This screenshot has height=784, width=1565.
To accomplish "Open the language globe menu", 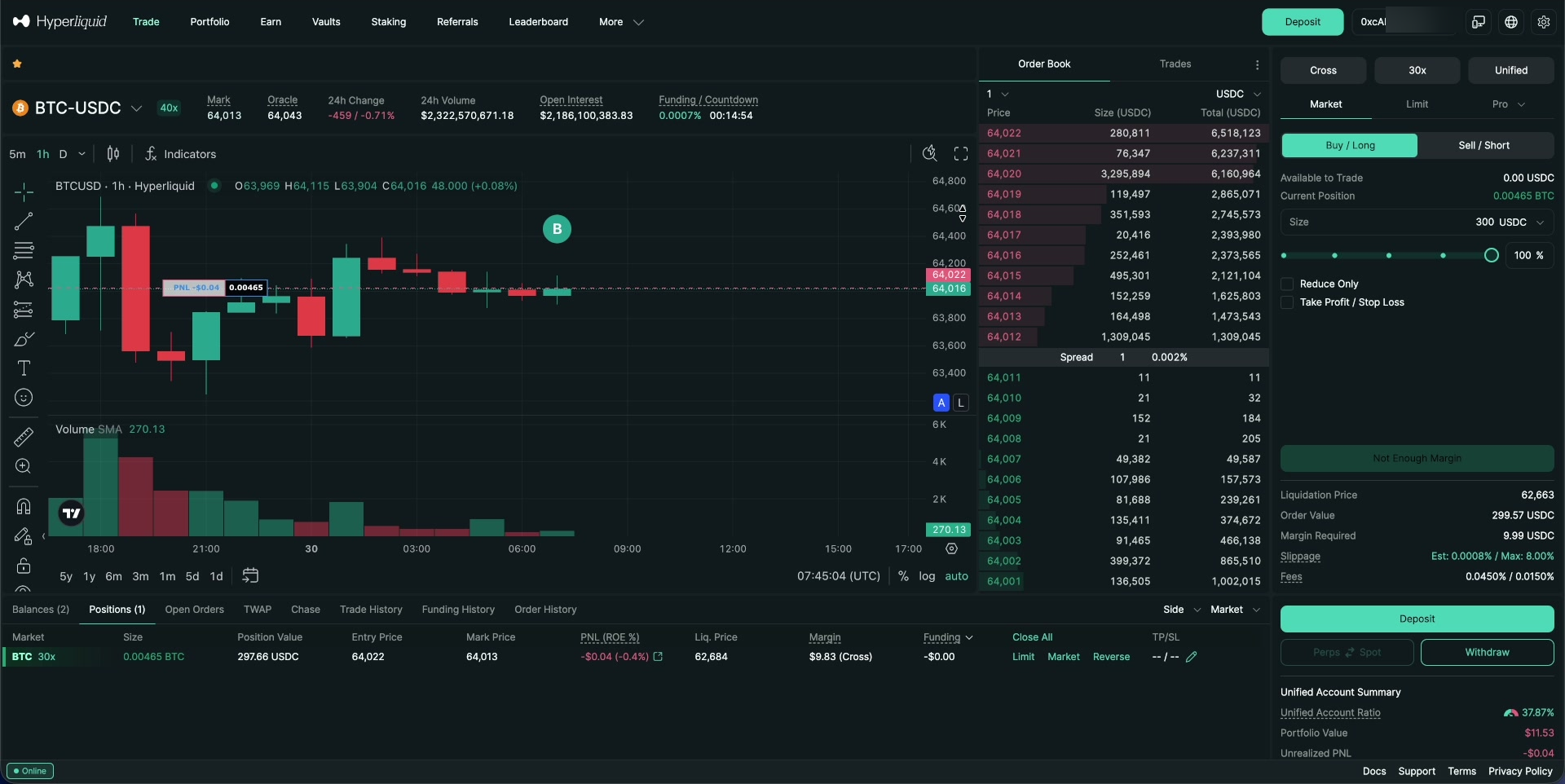I will tap(1511, 22).
